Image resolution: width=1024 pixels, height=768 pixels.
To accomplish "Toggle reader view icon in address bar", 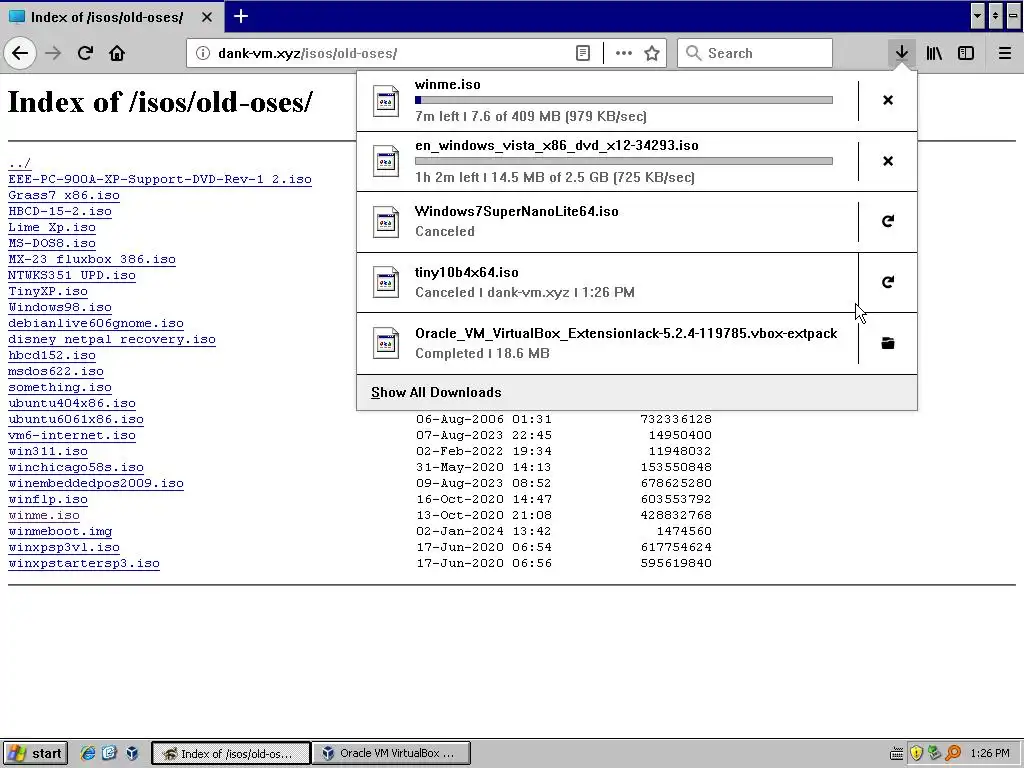I will pyautogui.click(x=583, y=53).
